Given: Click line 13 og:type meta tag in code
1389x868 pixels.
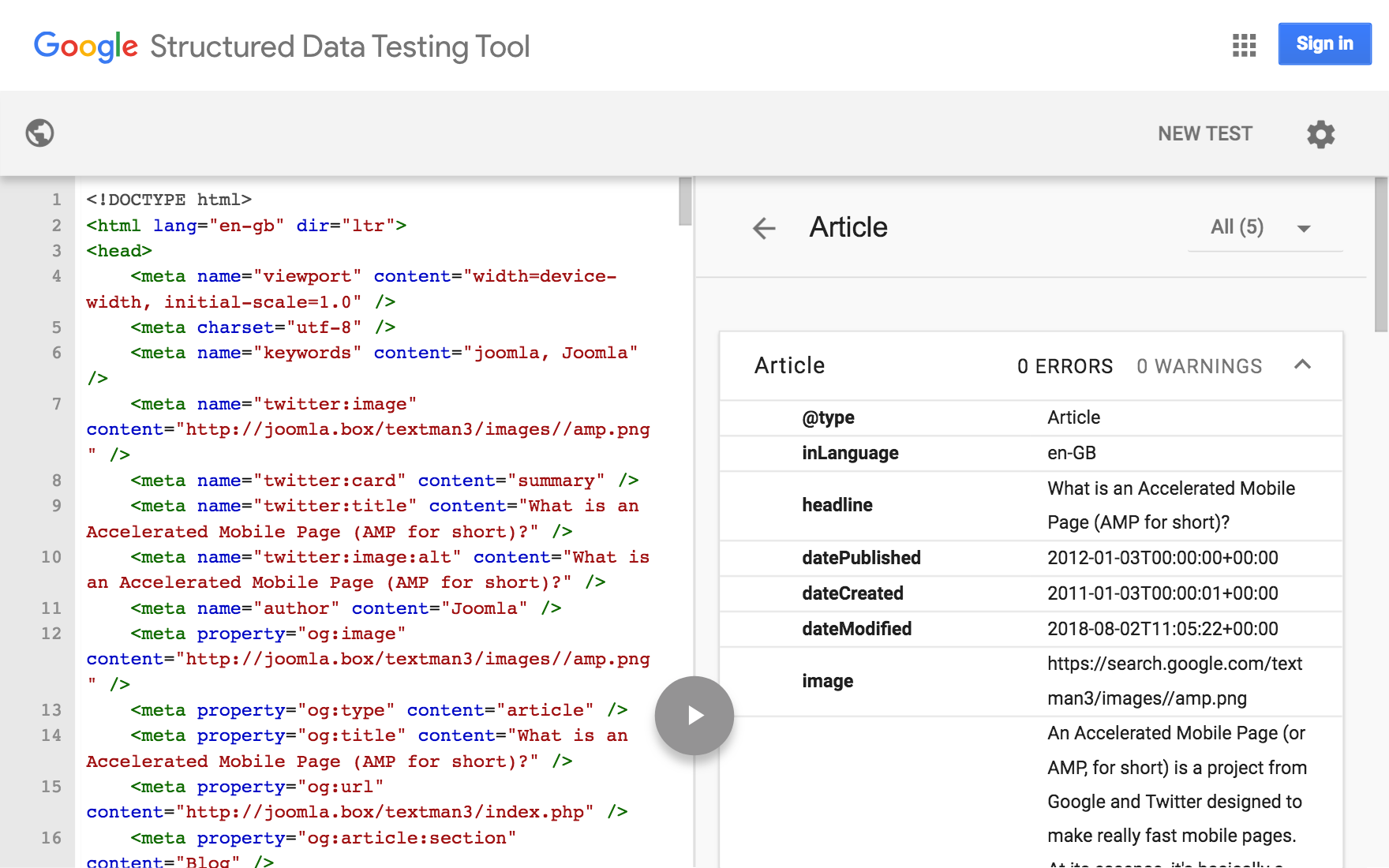Looking at the screenshot, I should [x=379, y=710].
